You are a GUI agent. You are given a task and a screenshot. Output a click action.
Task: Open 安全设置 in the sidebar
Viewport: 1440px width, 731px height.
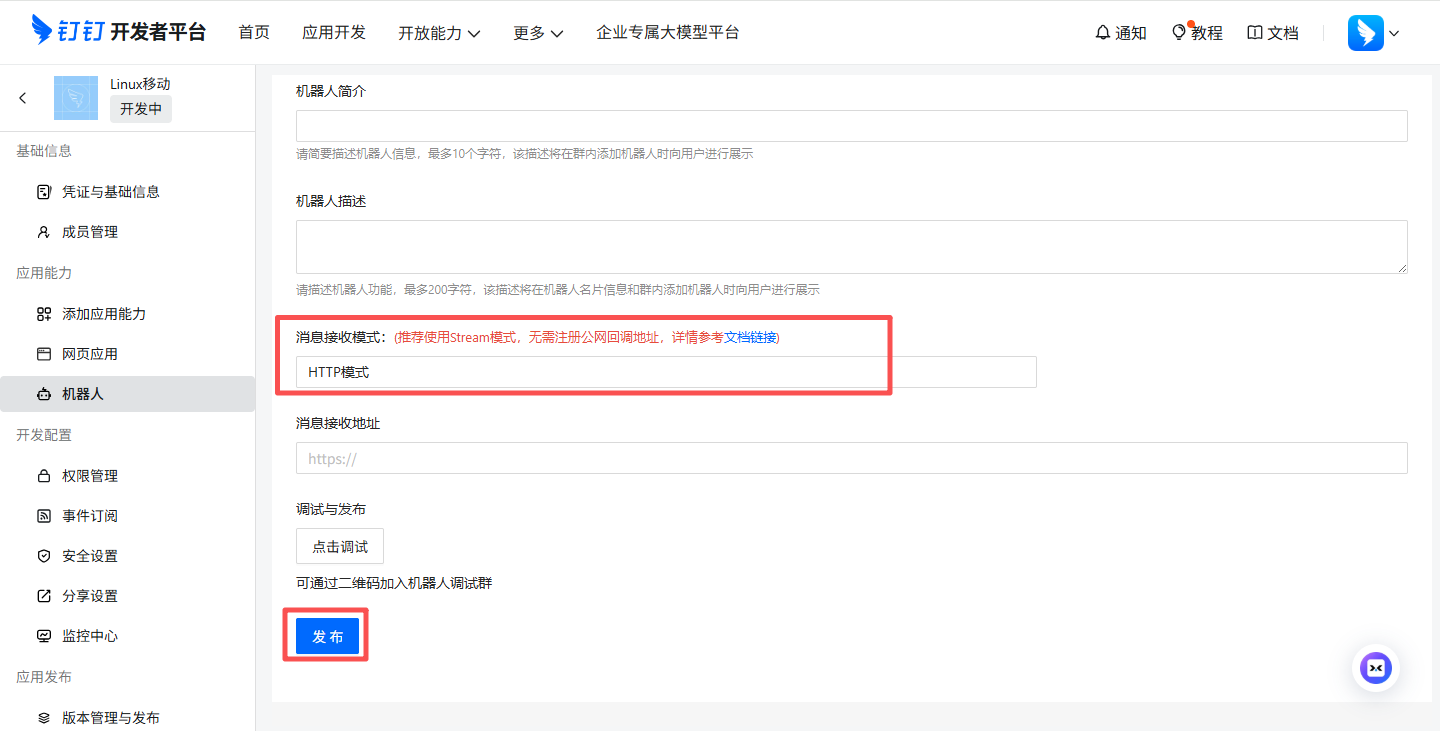point(90,556)
